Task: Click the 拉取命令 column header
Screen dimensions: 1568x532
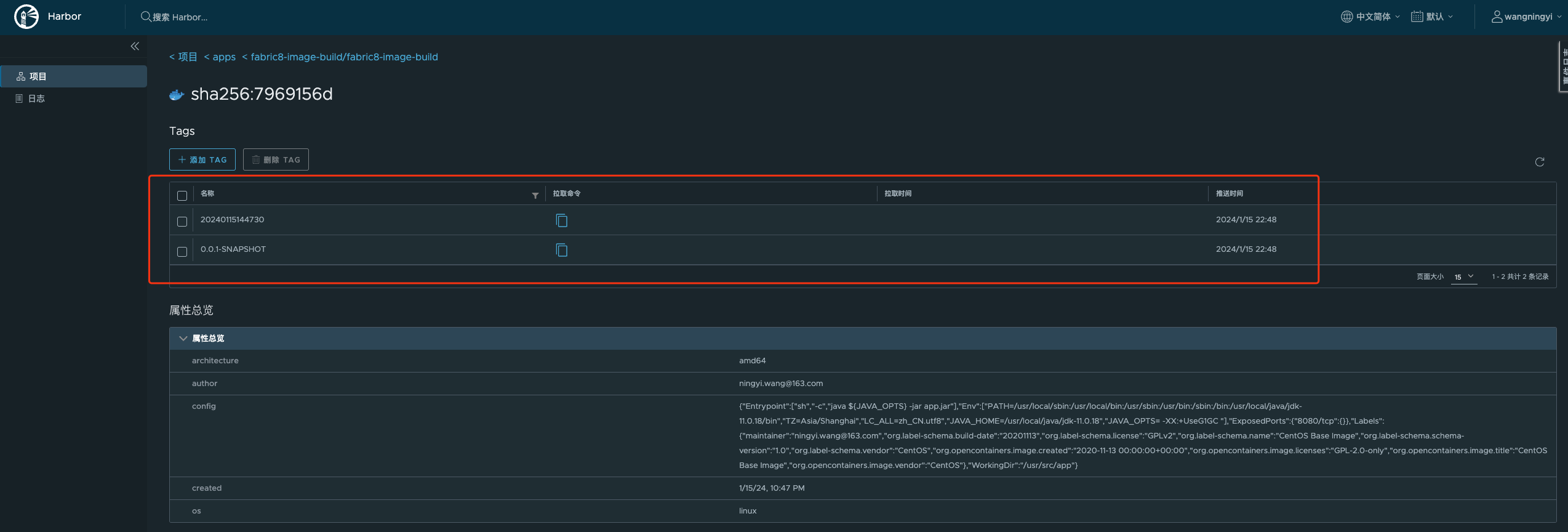Action: 567,193
